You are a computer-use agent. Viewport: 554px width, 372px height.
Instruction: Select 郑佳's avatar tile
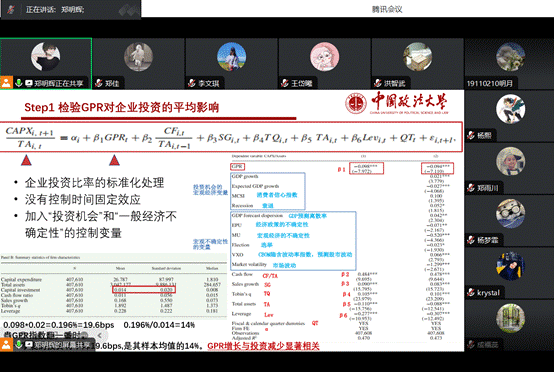pos(138,57)
